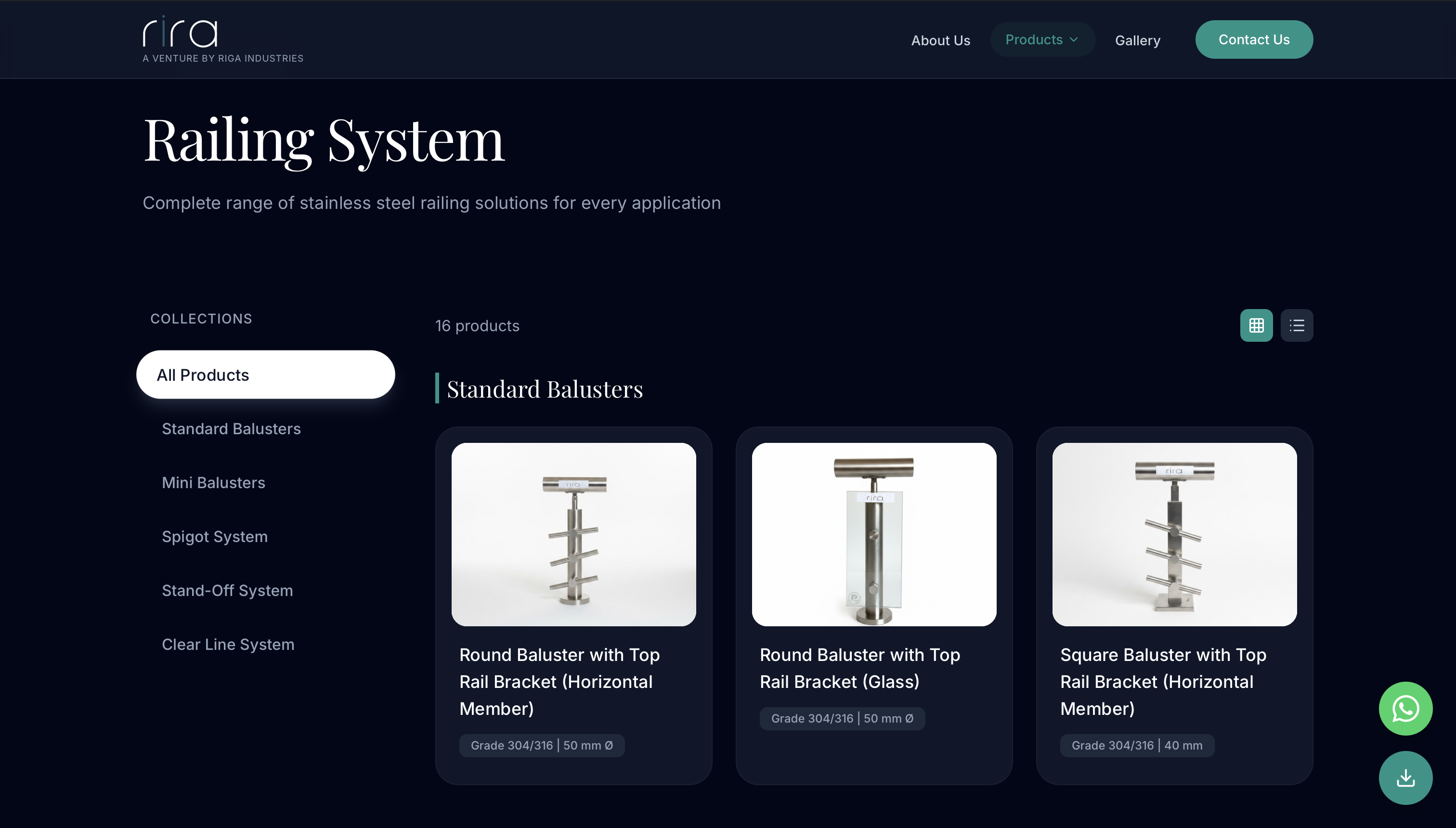Select the Clear Line System collection
1456x828 pixels.
coord(227,644)
